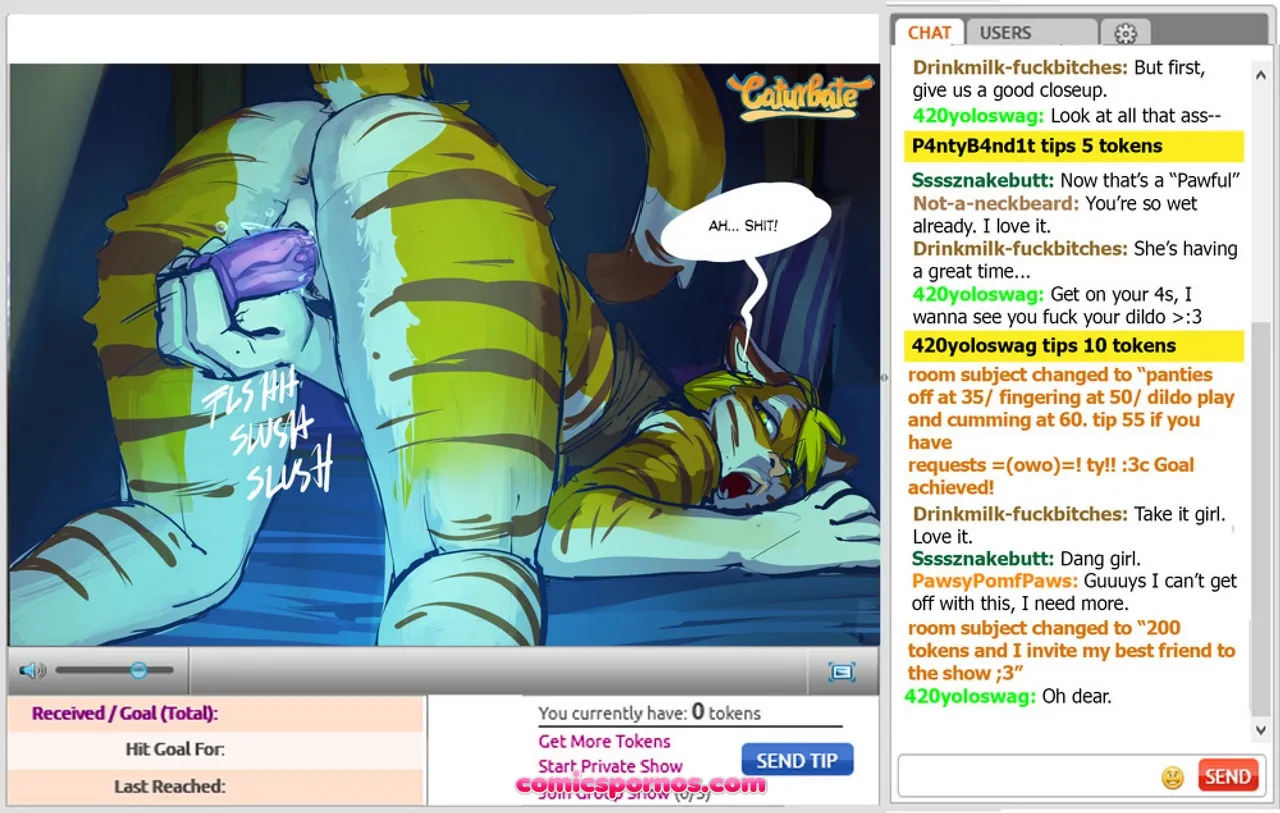Mute the stream with the speaker icon

(x=32, y=670)
